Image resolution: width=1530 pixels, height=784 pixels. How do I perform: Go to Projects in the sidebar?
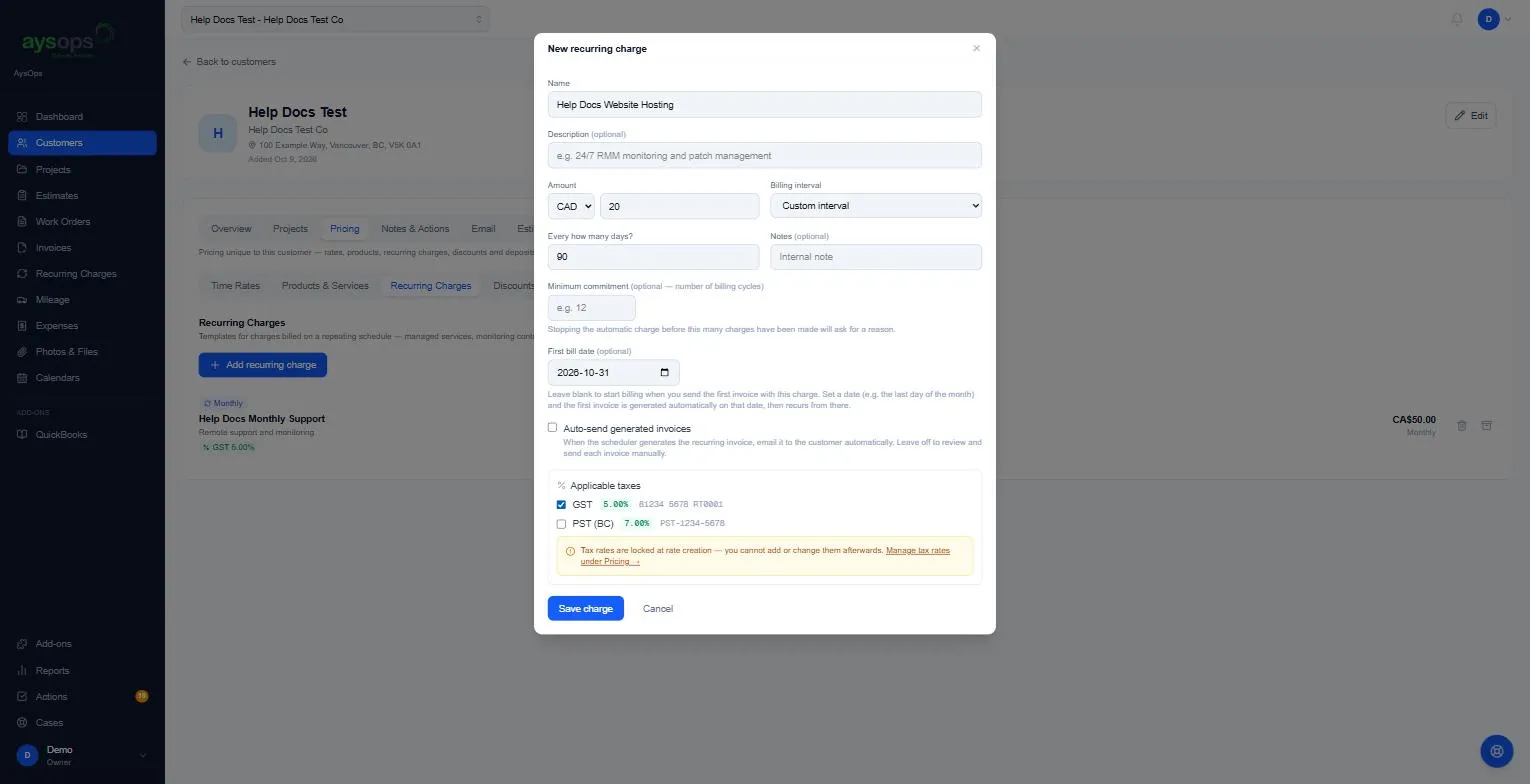82,169
